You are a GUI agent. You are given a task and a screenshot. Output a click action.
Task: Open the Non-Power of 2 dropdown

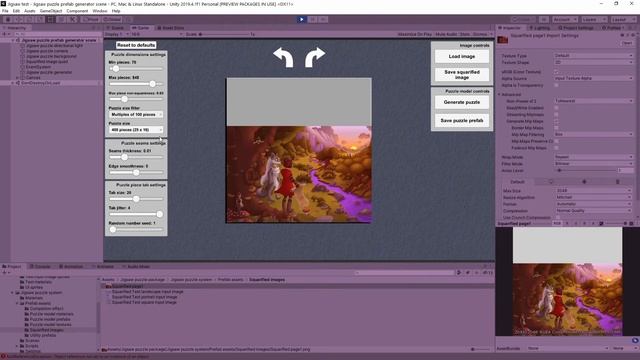[593, 101]
